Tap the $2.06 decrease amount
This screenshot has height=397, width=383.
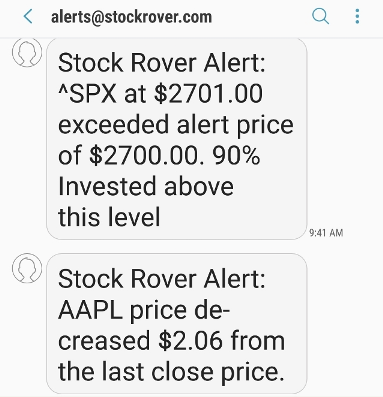pyautogui.click(x=190, y=341)
